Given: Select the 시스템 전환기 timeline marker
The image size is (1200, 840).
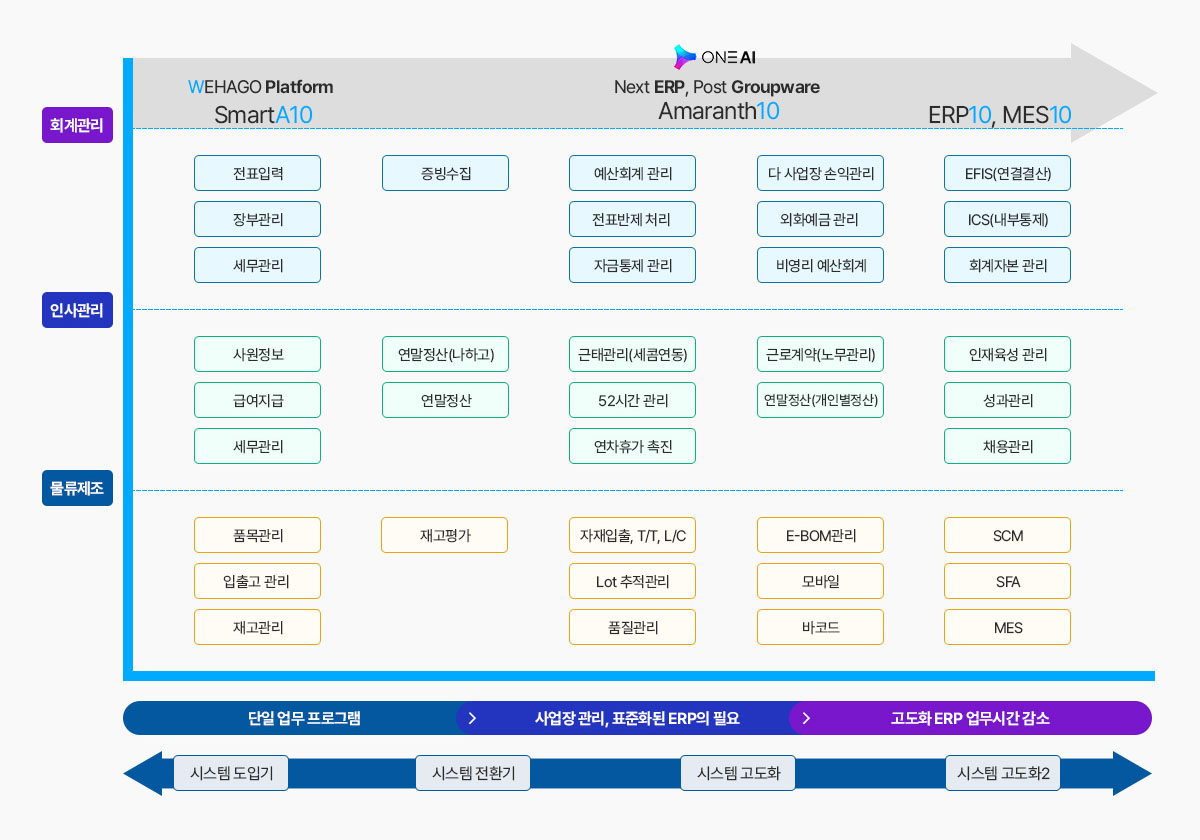Looking at the screenshot, I should [x=473, y=773].
